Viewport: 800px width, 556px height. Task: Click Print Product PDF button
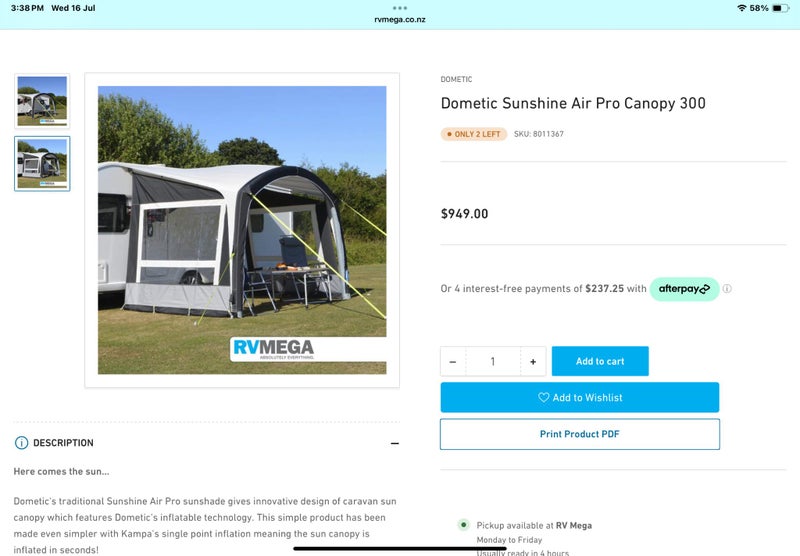pos(580,434)
